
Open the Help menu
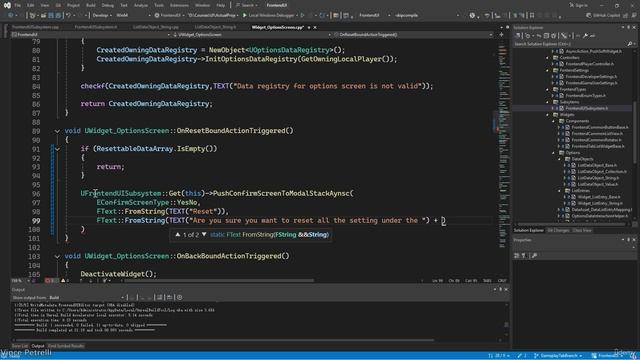click(220, 5)
